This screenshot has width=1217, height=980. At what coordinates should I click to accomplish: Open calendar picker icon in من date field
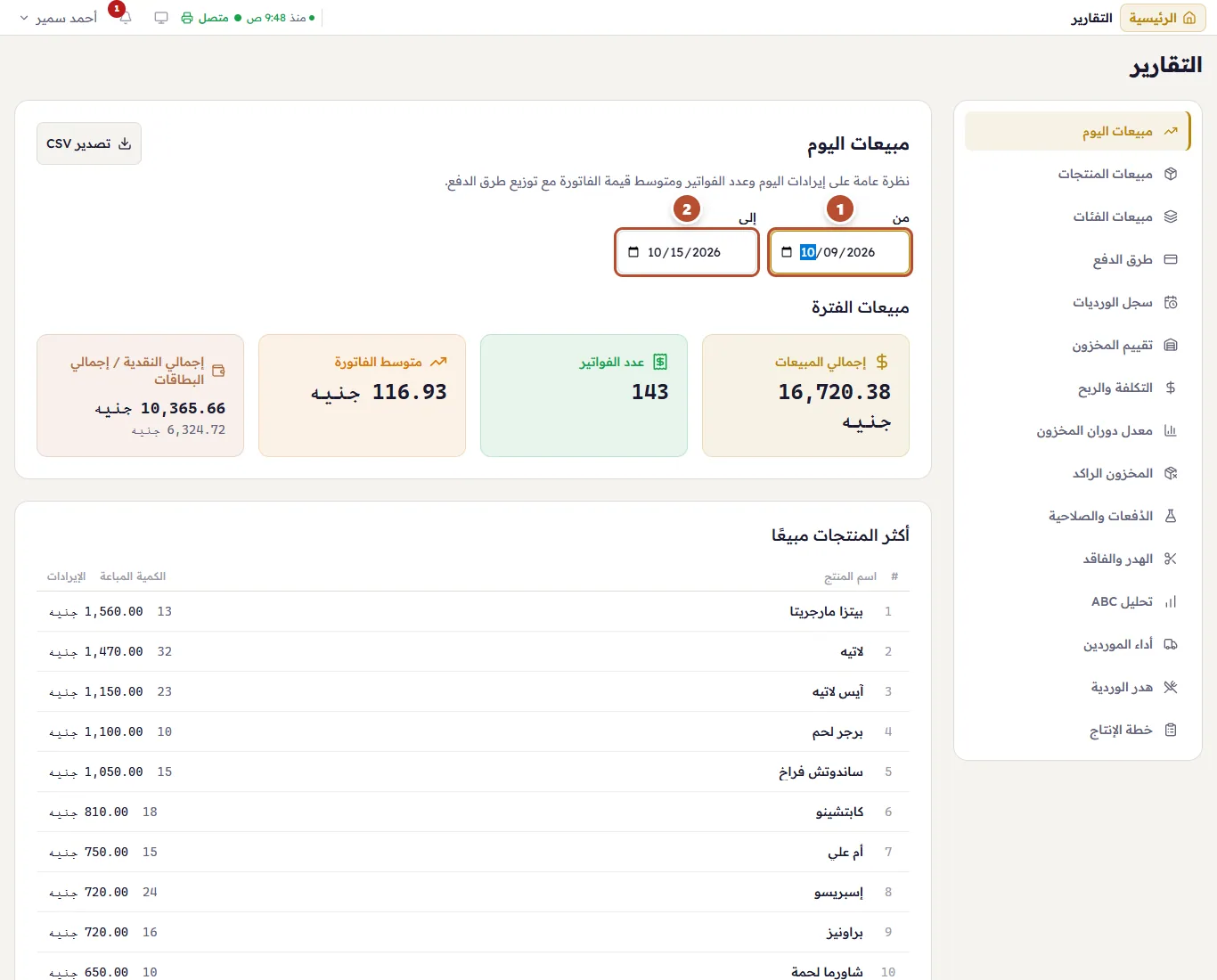[x=787, y=252]
